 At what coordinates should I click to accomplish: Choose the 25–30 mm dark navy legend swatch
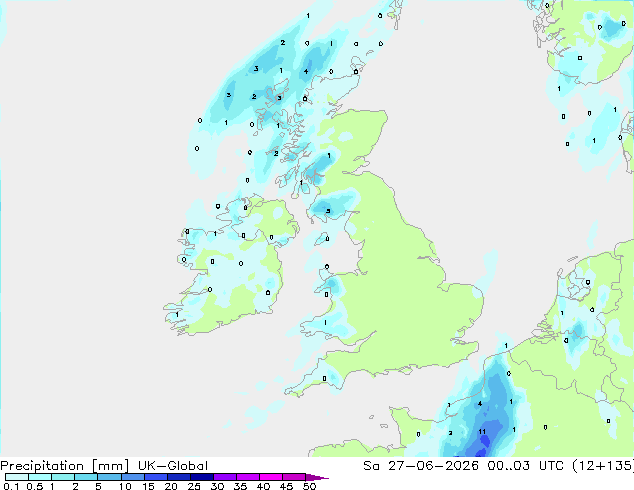coord(202,477)
